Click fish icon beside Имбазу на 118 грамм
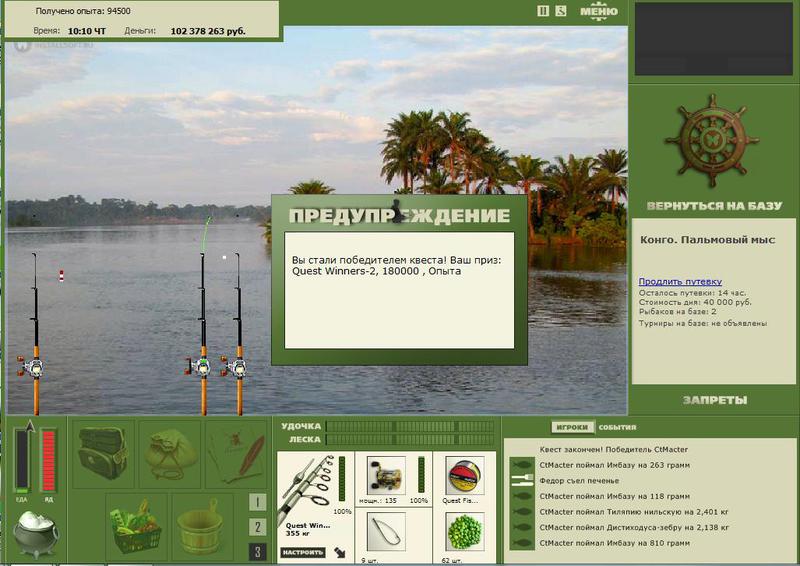This screenshot has width=800, height=566. coord(522,496)
